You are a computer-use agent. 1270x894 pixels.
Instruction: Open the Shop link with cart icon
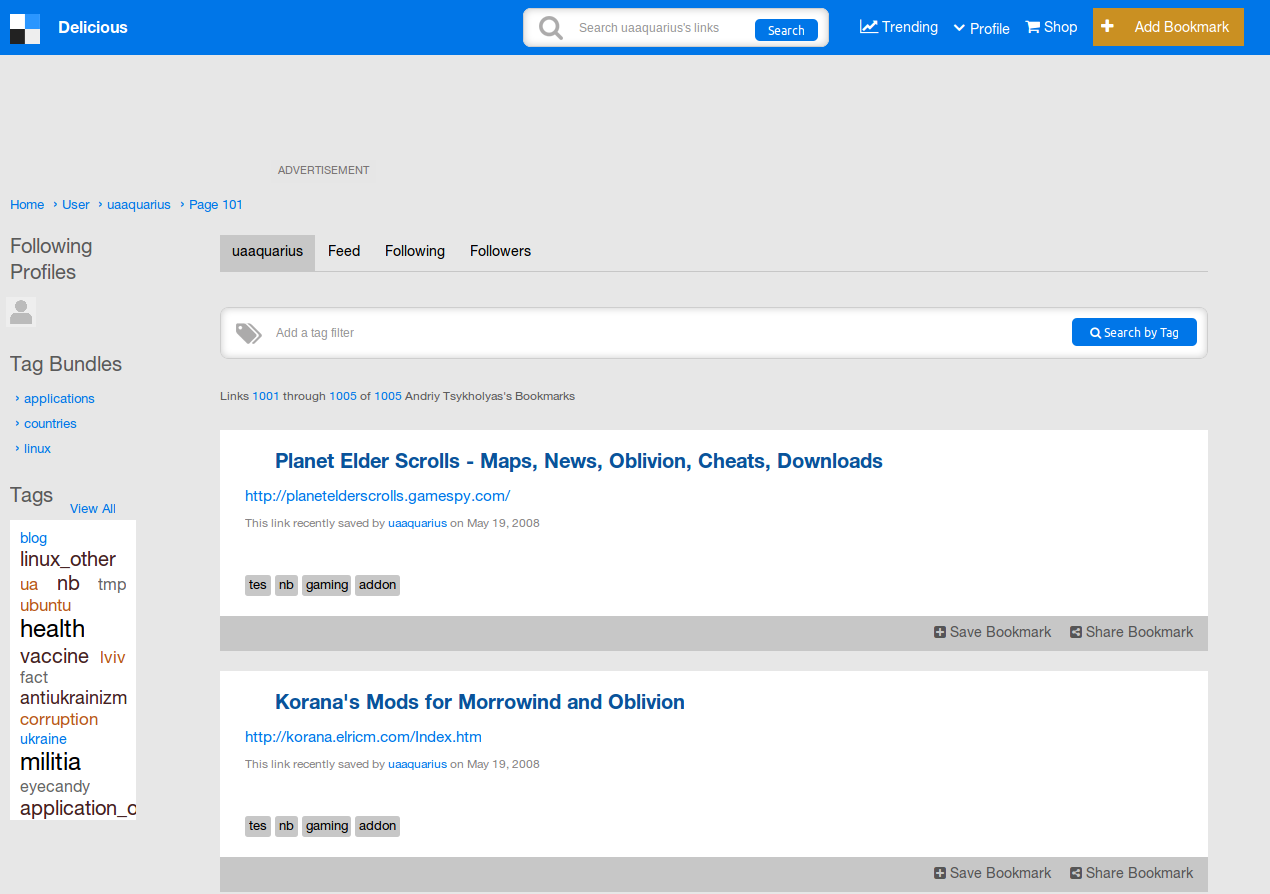click(x=1051, y=27)
